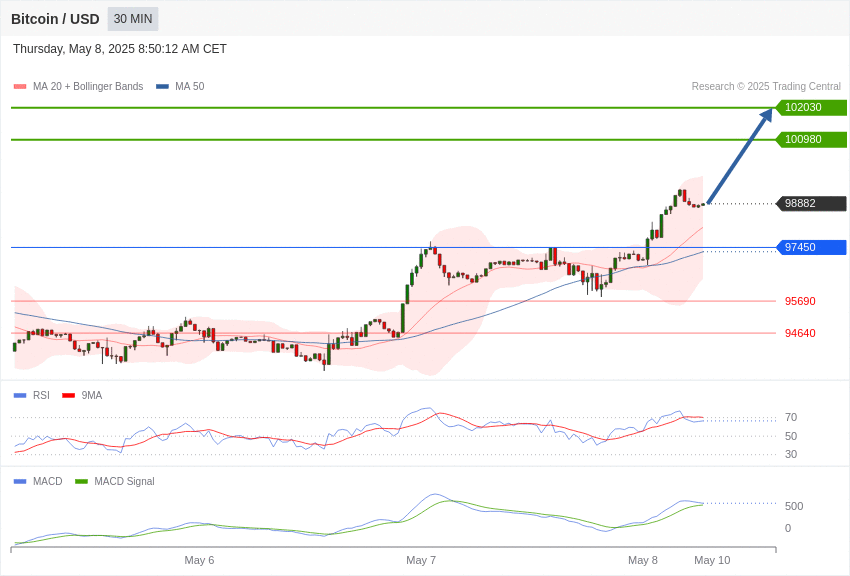Click the May 7 date axis label
This screenshot has width=850, height=576.
(421, 560)
